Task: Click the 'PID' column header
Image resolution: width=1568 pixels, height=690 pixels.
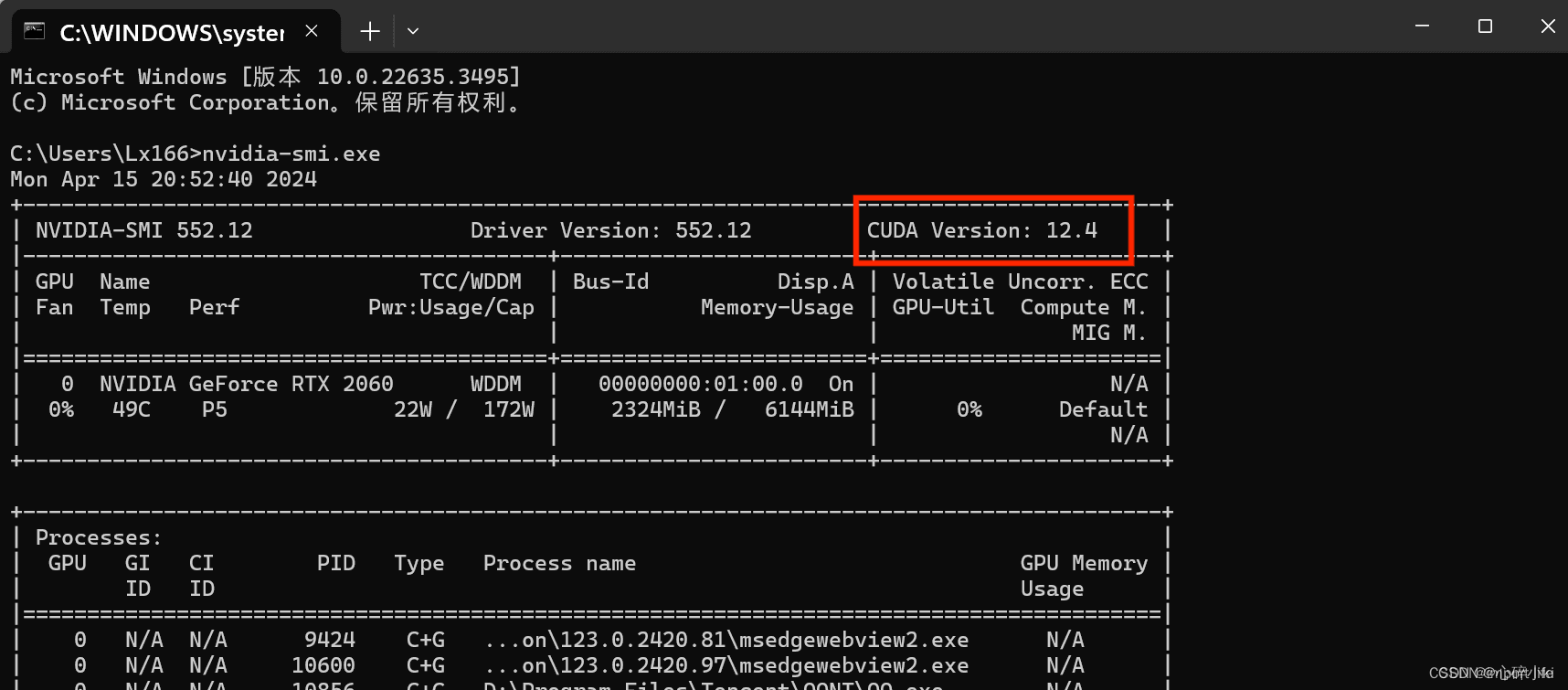Action: click(336, 563)
